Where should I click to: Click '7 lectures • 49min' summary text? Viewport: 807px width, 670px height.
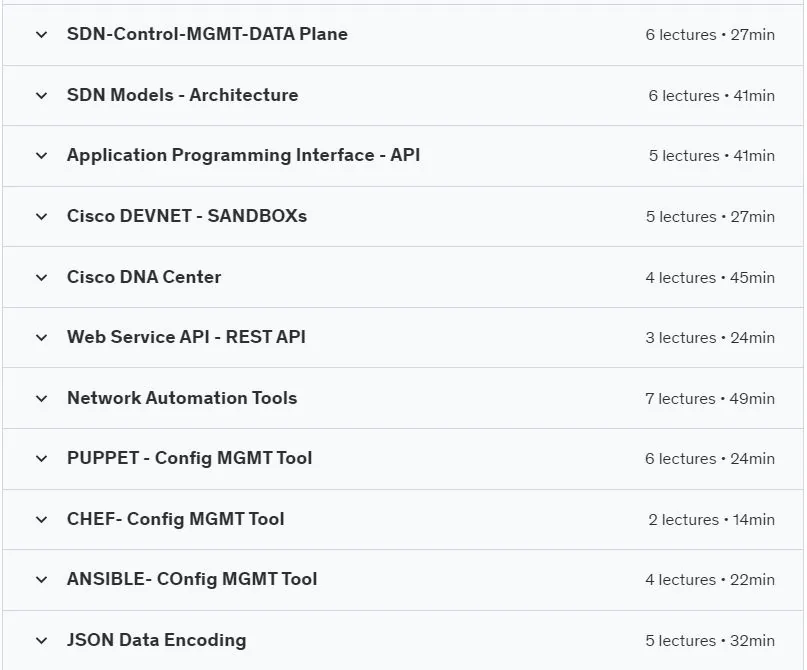710,399
